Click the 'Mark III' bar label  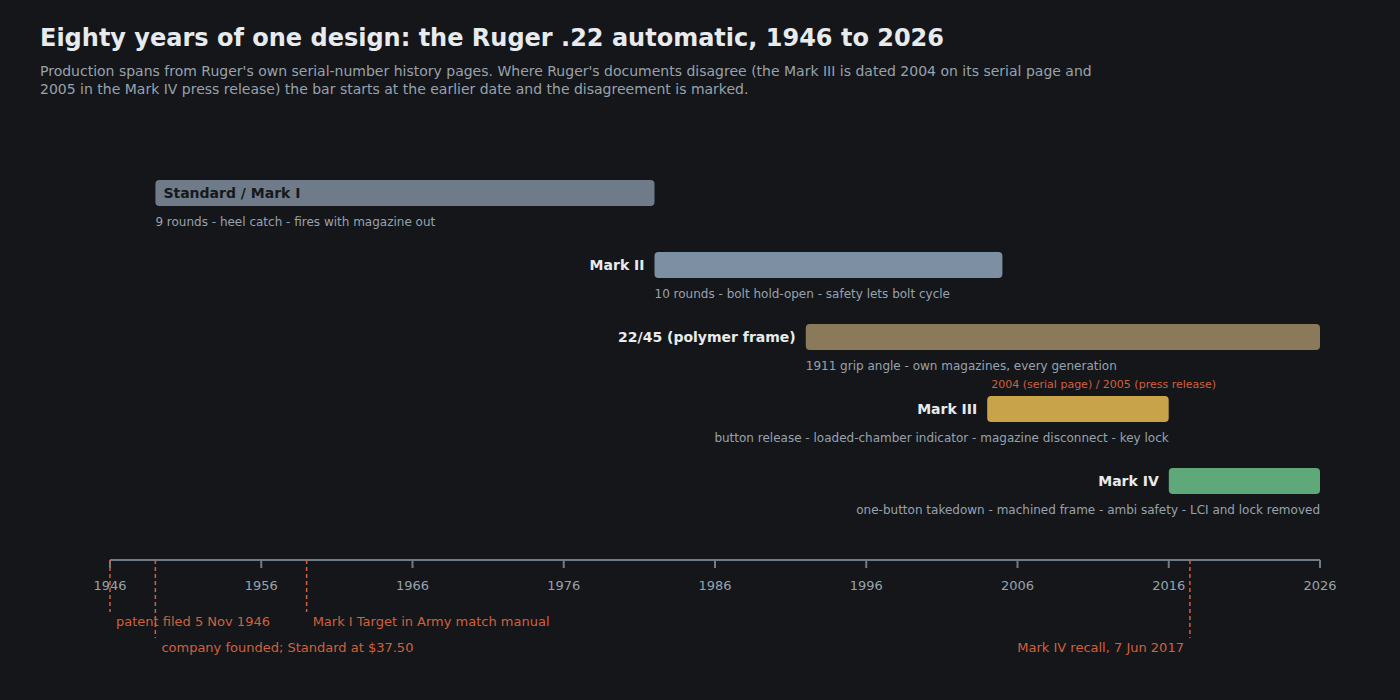pyautogui.click(x=947, y=409)
